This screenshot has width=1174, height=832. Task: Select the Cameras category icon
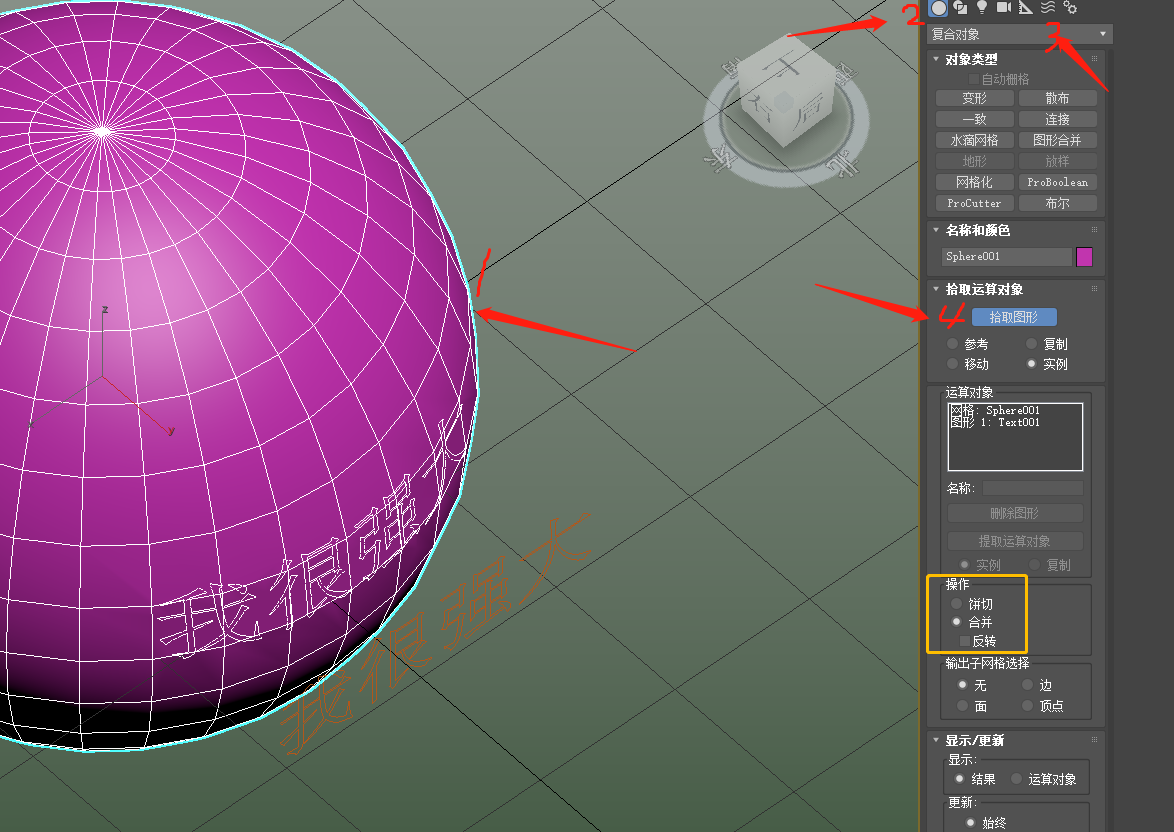coord(1004,8)
